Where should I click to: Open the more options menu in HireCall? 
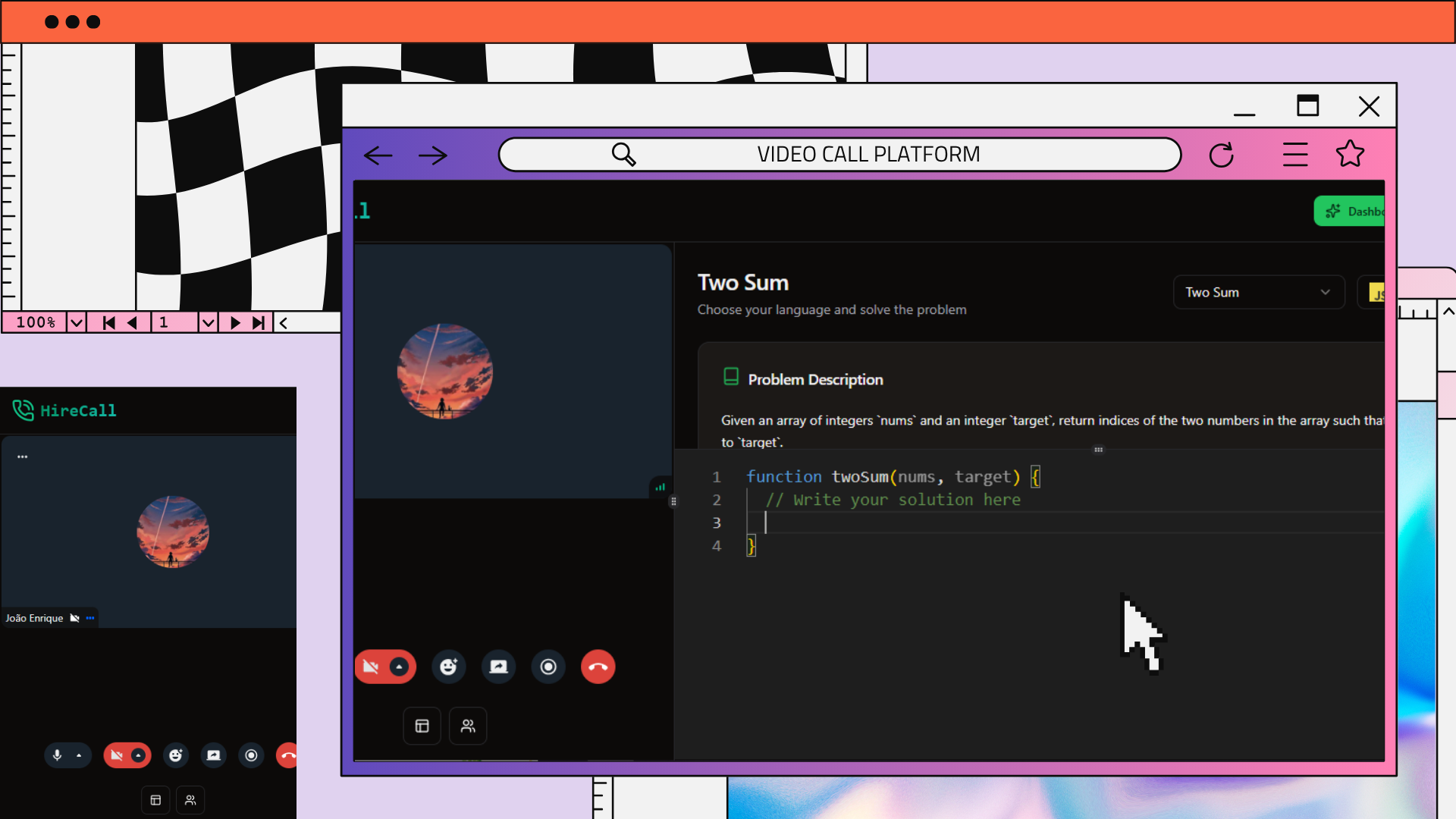click(23, 456)
